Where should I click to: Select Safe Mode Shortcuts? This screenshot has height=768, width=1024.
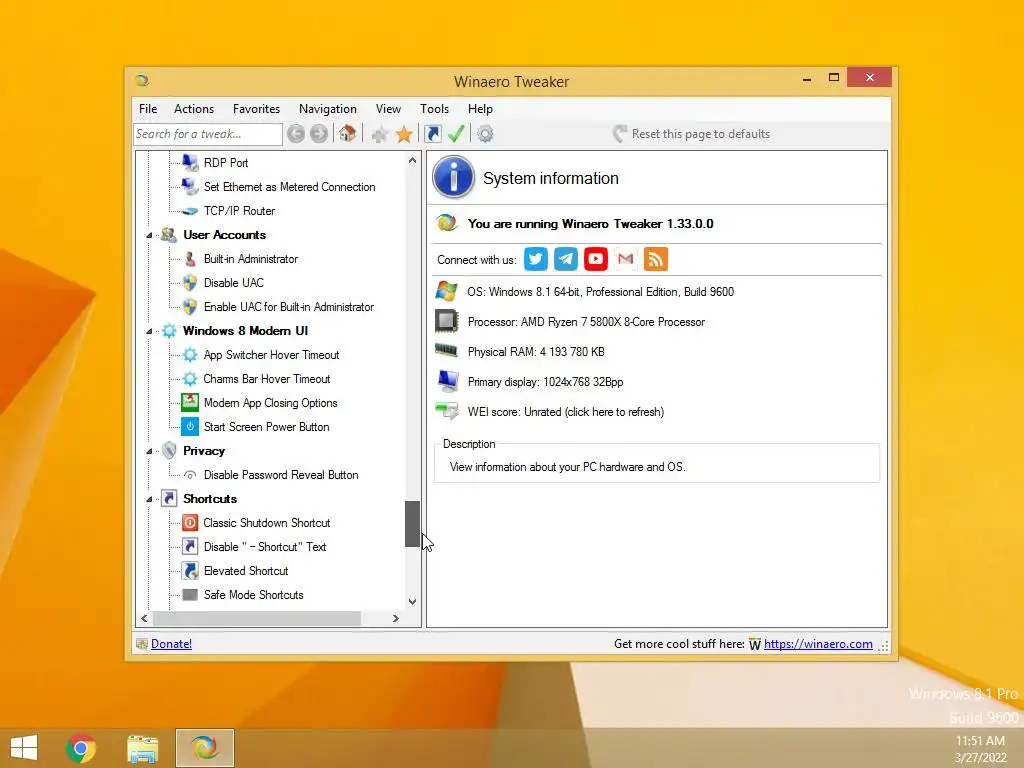point(253,595)
